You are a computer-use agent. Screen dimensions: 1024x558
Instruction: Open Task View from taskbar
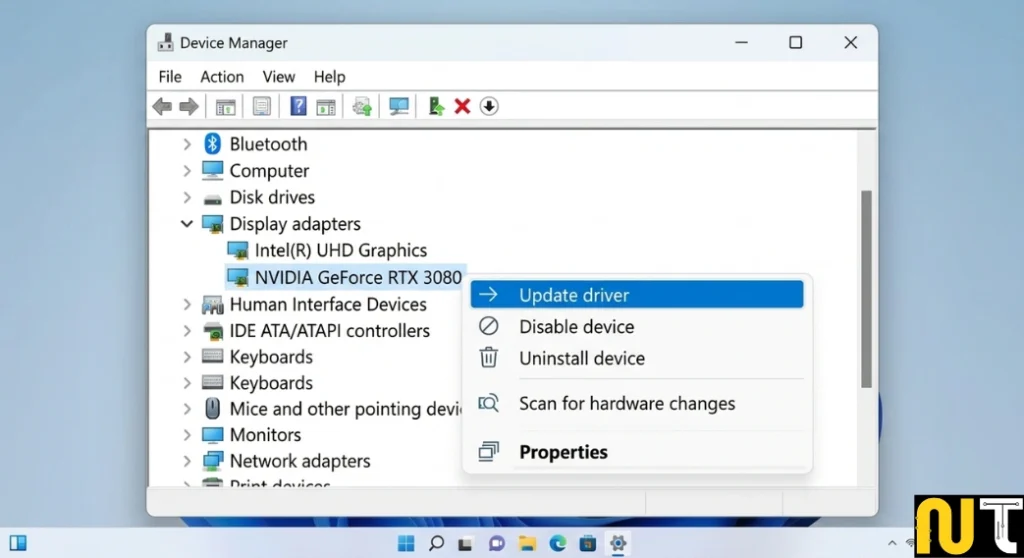coord(466,543)
